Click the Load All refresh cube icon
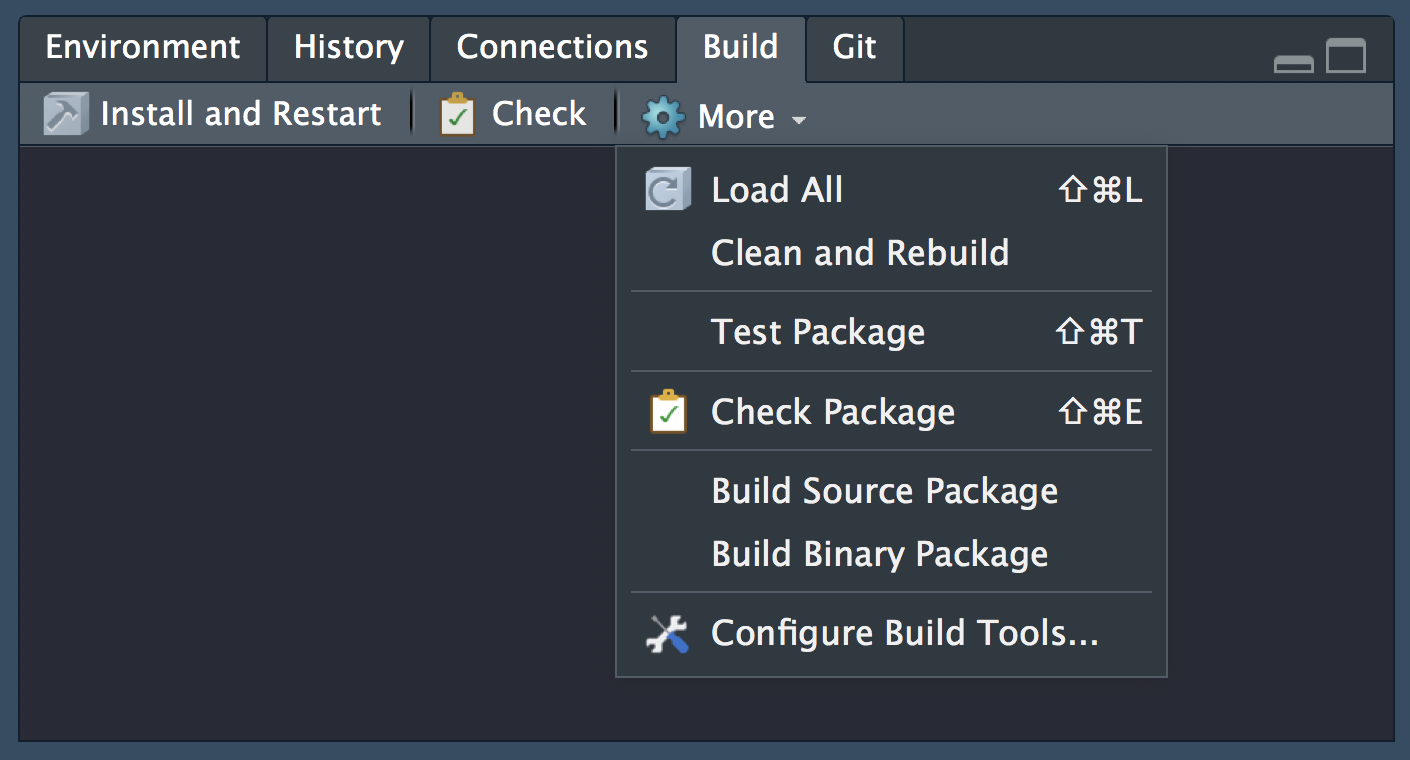 pyautogui.click(x=667, y=190)
